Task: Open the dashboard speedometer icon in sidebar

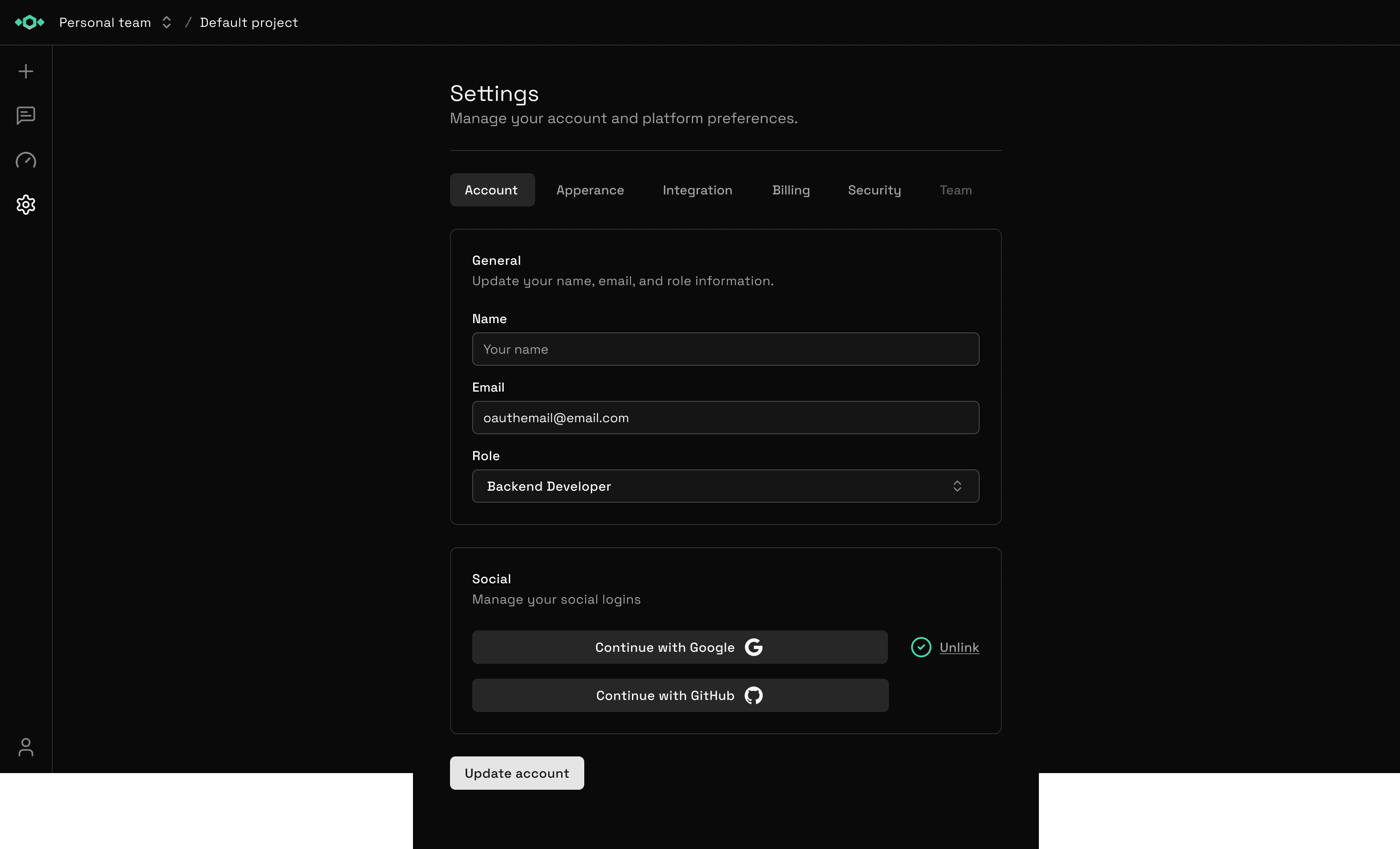Action: coord(25,160)
